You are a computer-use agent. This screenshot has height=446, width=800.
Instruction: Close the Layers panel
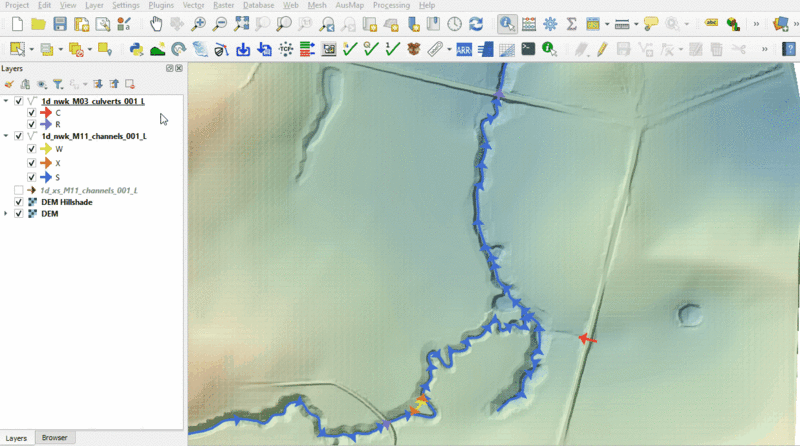click(179, 68)
